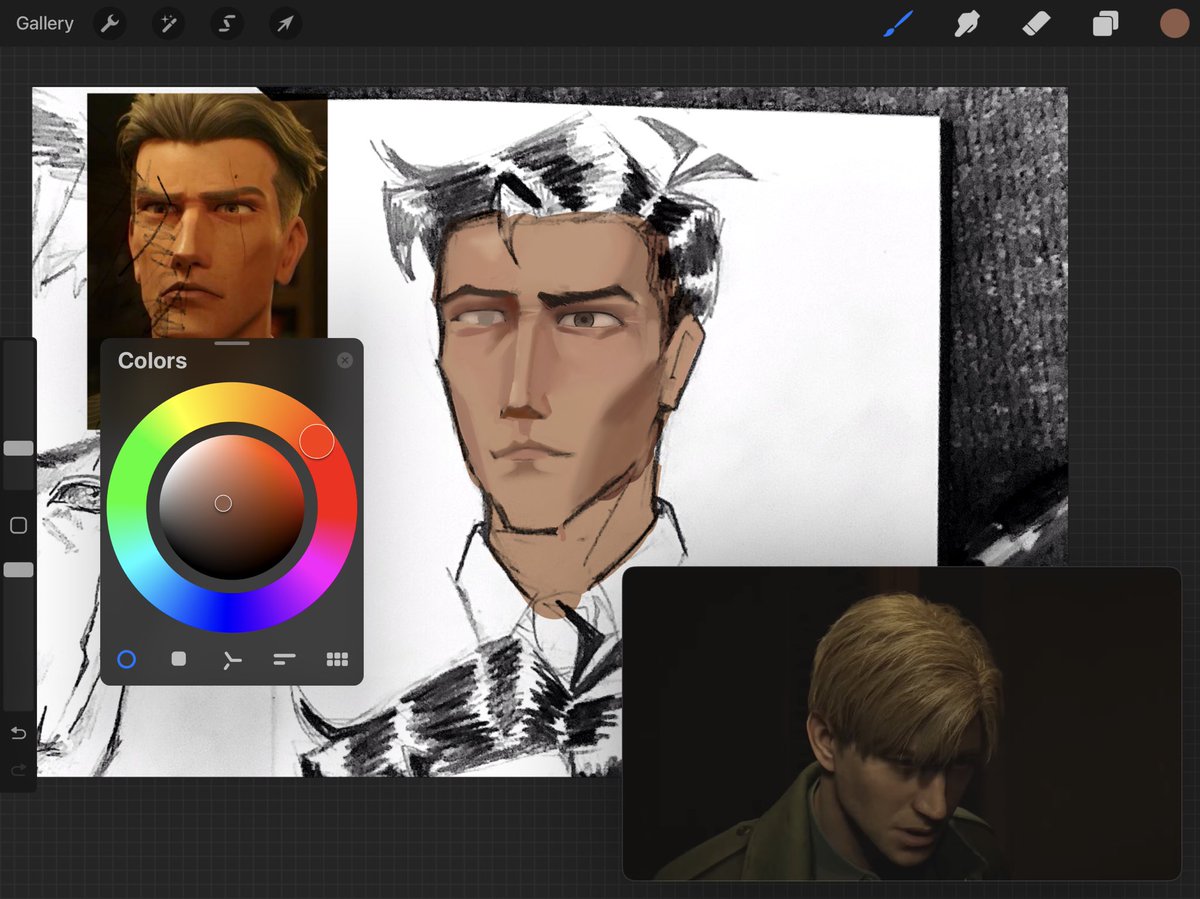The width and height of the screenshot is (1200, 899).
Task: Switch to the Harmony color tab
Action: (232, 659)
